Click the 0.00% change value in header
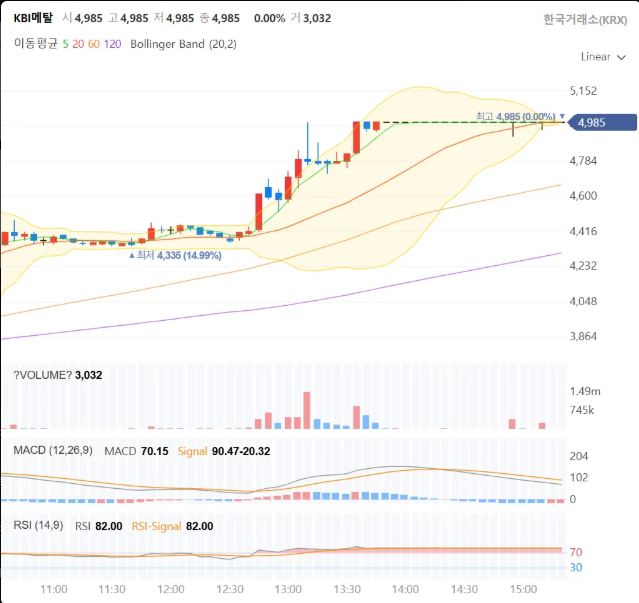This screenshot has width=639, height=603. [269, 18]
